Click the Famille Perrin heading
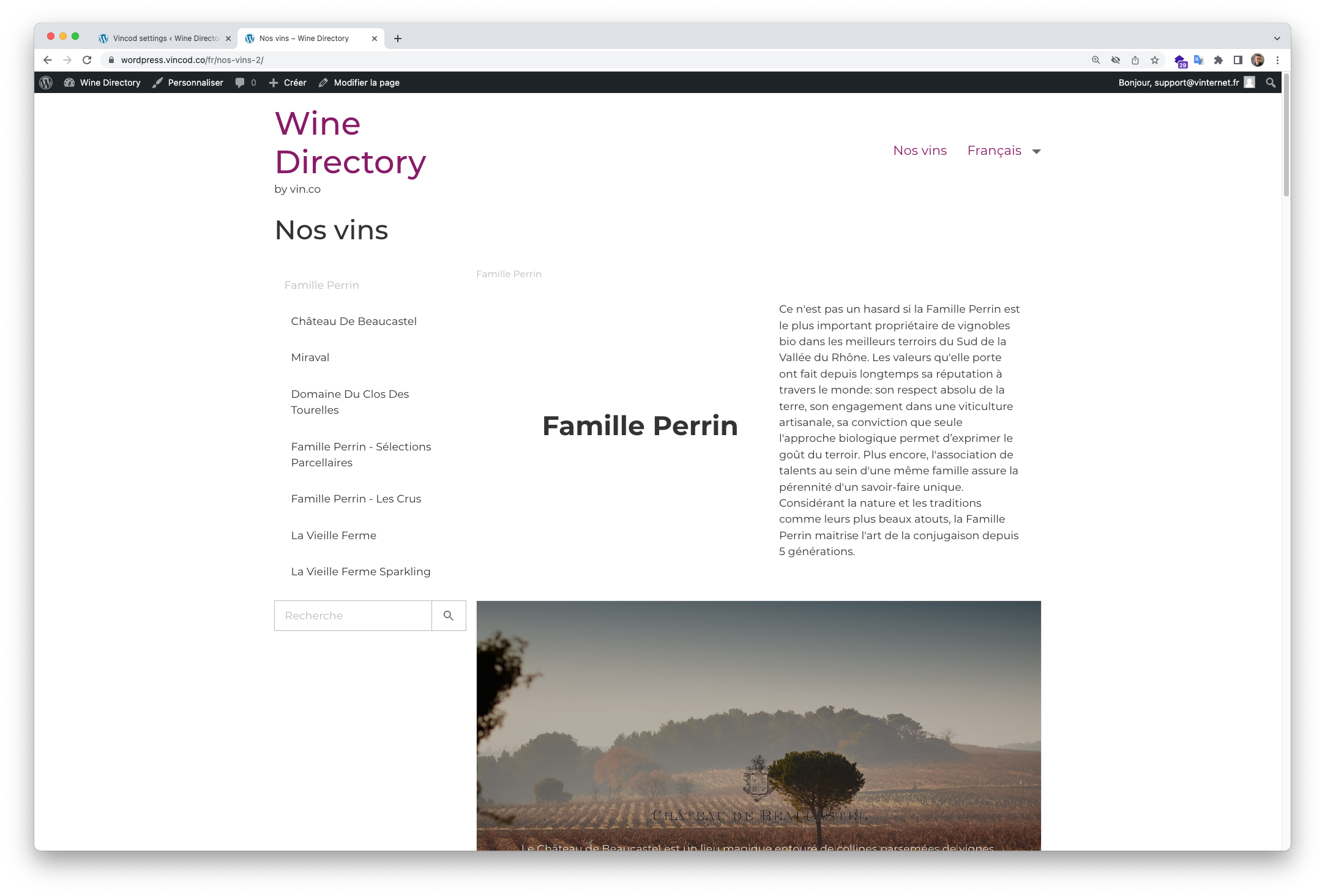The width and height of the screenshot is (1325, 896). (640, 426)
